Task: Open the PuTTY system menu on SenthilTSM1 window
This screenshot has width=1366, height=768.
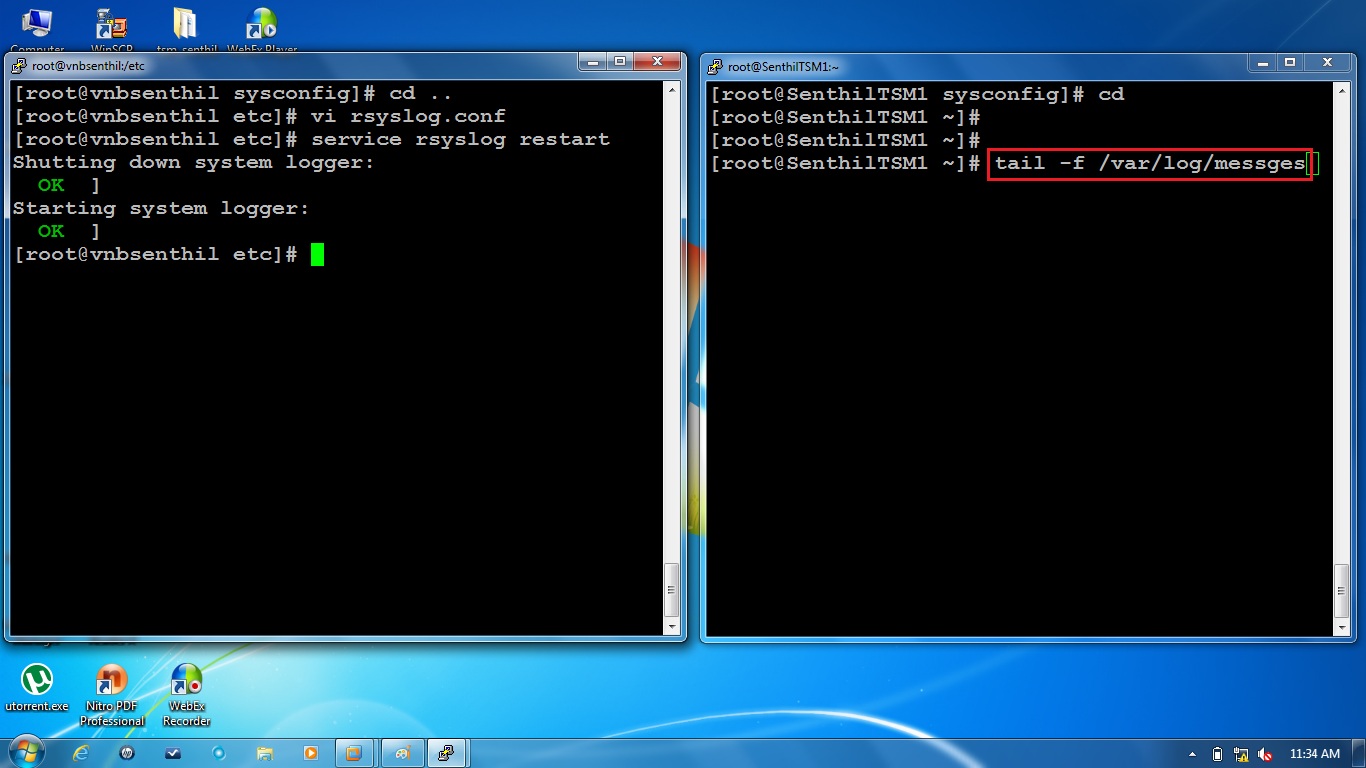Action: click(x=713, y=66)
